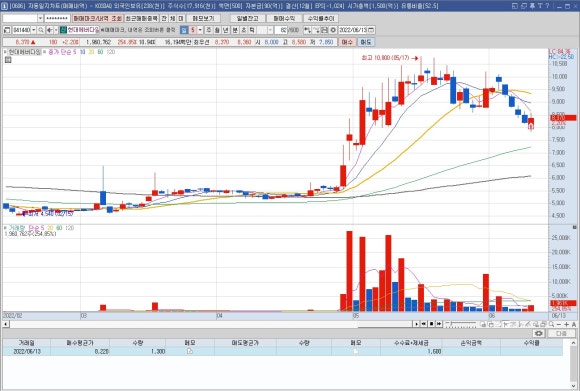Expand the period interval dropdown next to 5

(x=200, y=30)
